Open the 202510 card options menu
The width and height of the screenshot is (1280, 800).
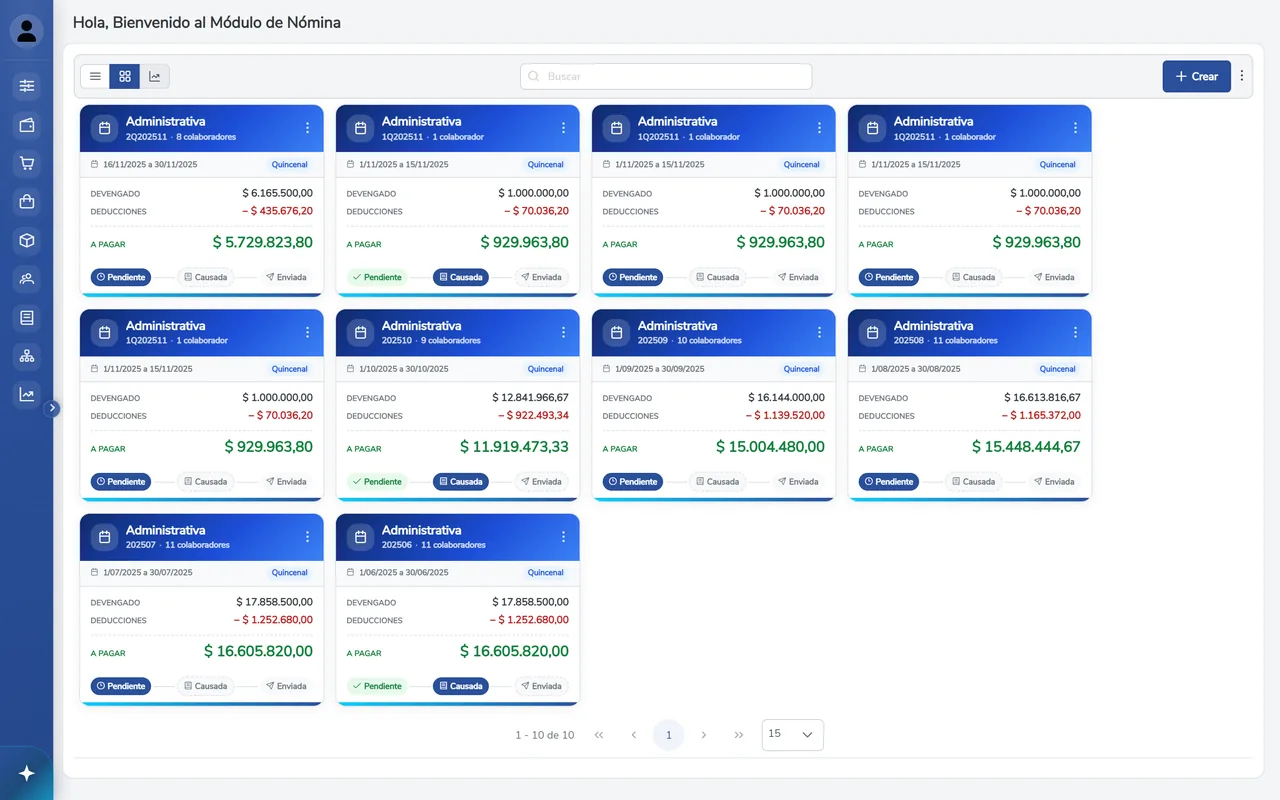point(564,332)
